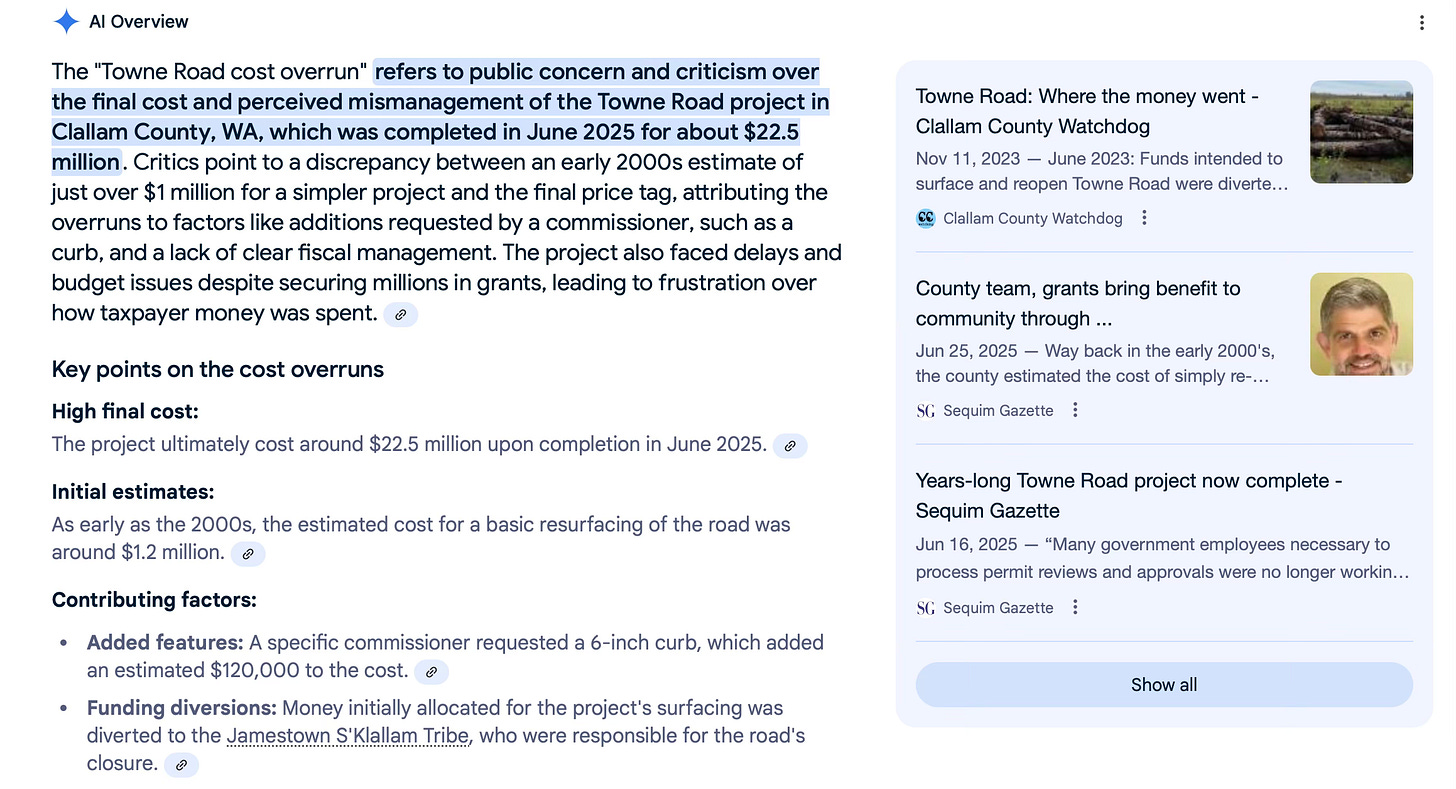
Task: Click the Jamestown S'Klallam Tribe link
Action: (348, 736)
